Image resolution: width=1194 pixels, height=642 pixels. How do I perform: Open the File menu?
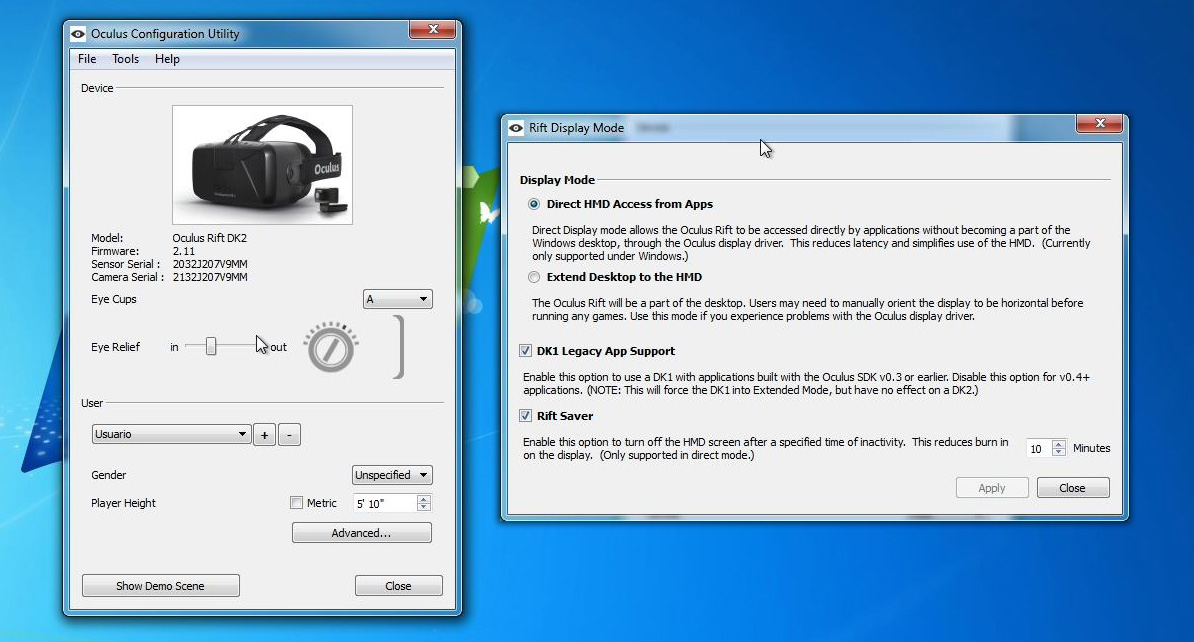[x=87, y=59]
